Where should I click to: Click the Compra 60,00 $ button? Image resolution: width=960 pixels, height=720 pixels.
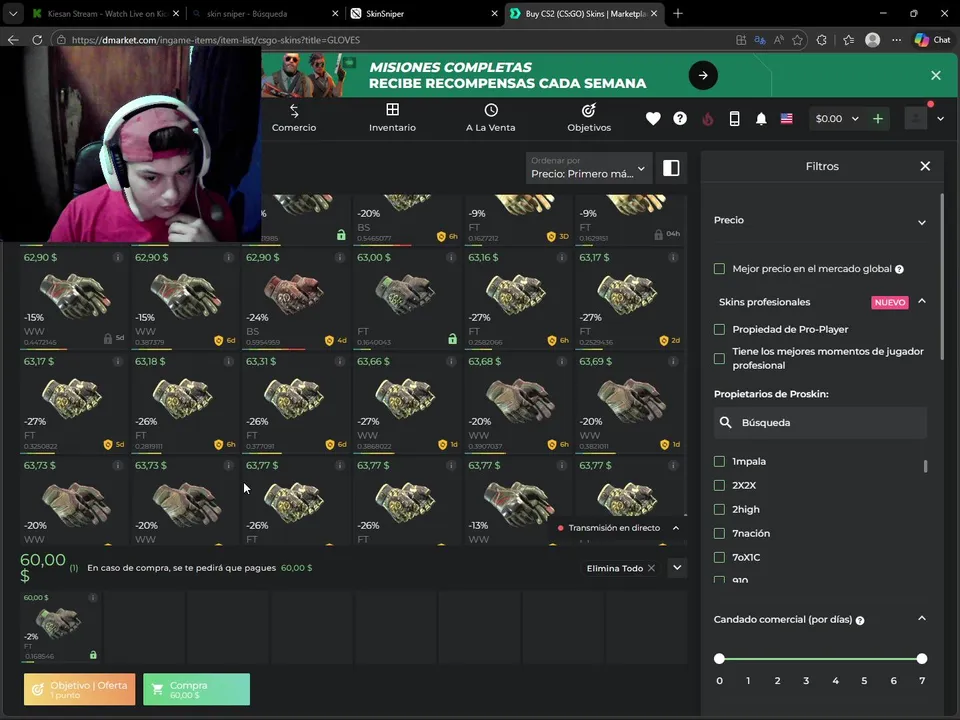pos(197,689)
